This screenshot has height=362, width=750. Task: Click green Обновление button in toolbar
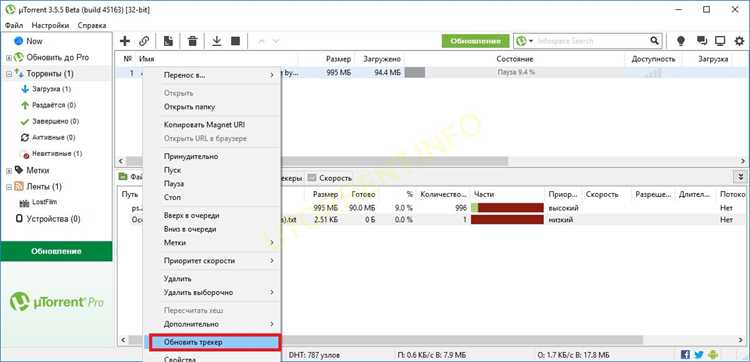[475, 41]
